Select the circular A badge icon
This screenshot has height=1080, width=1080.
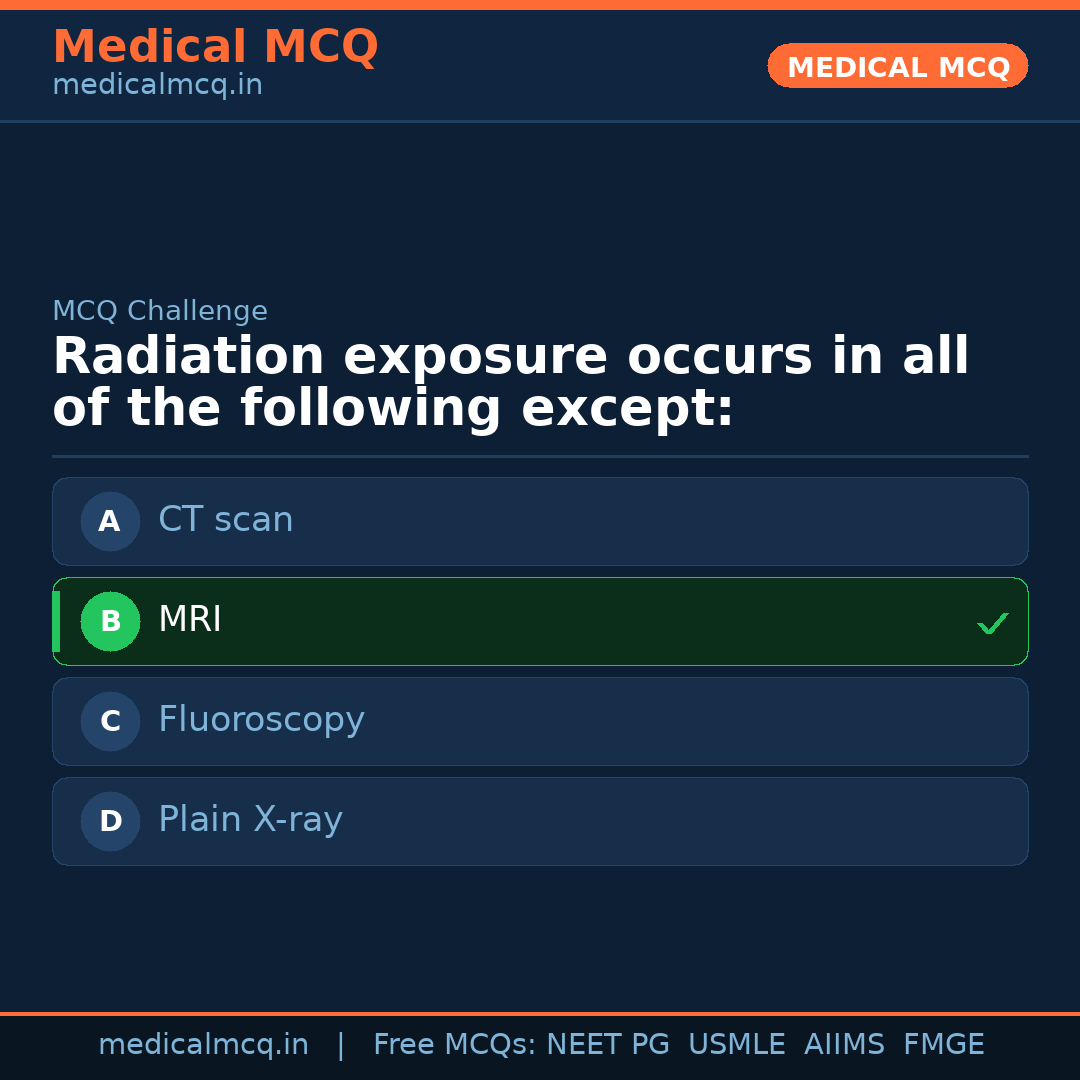tap(110, 521)
